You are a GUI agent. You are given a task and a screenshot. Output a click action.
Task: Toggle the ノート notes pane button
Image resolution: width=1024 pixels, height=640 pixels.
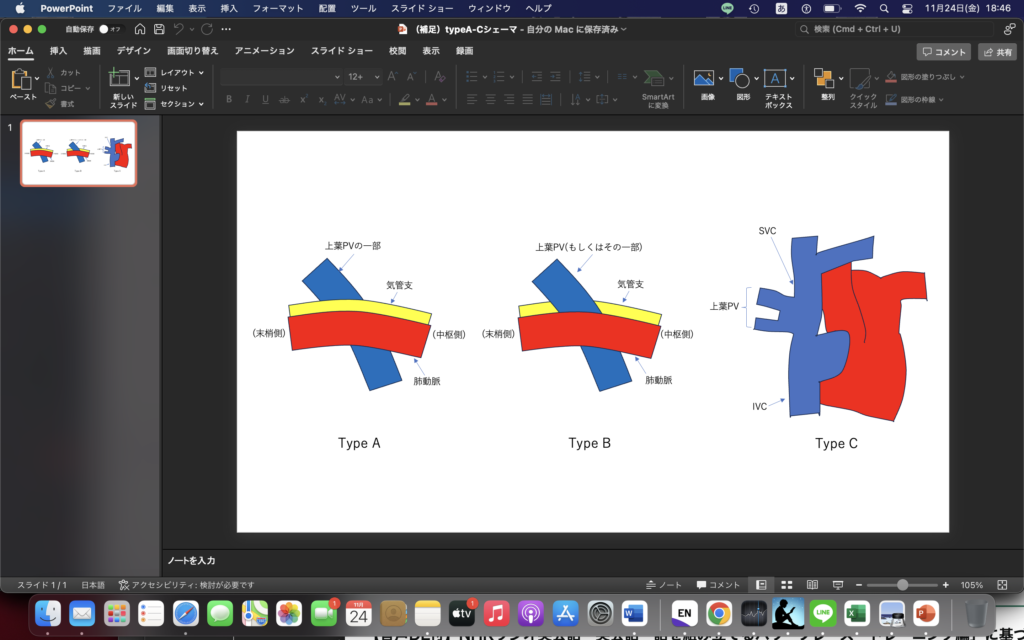coord(664,585)
